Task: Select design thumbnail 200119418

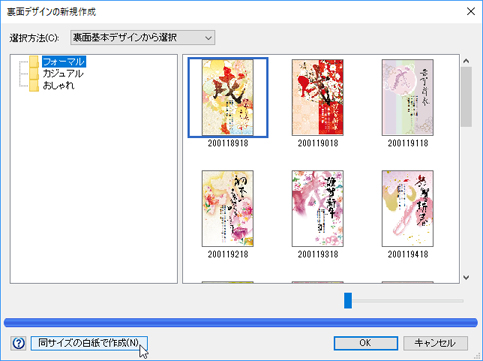Action: [x=408, y=209]
